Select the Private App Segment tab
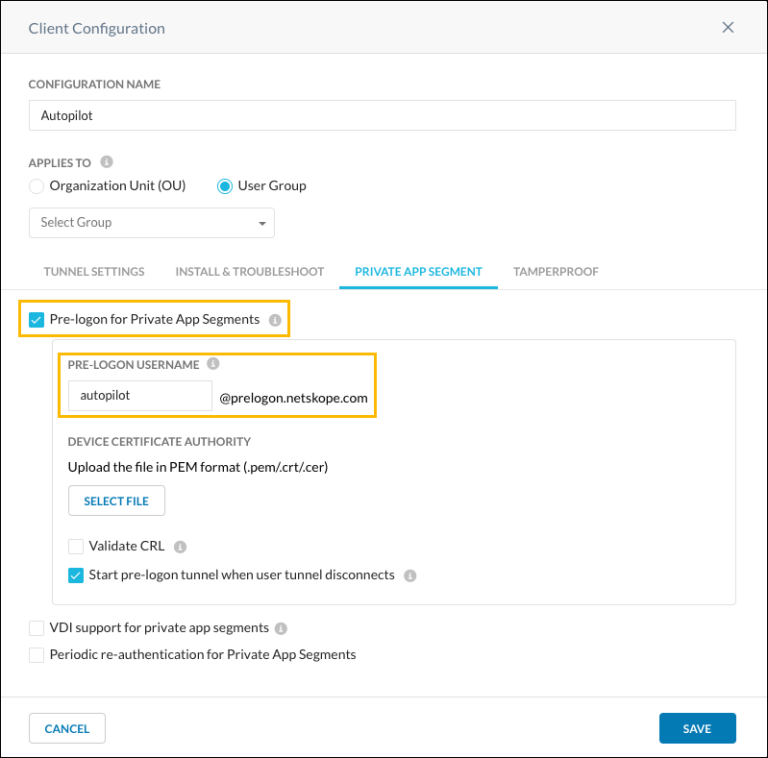 [418, 272]
